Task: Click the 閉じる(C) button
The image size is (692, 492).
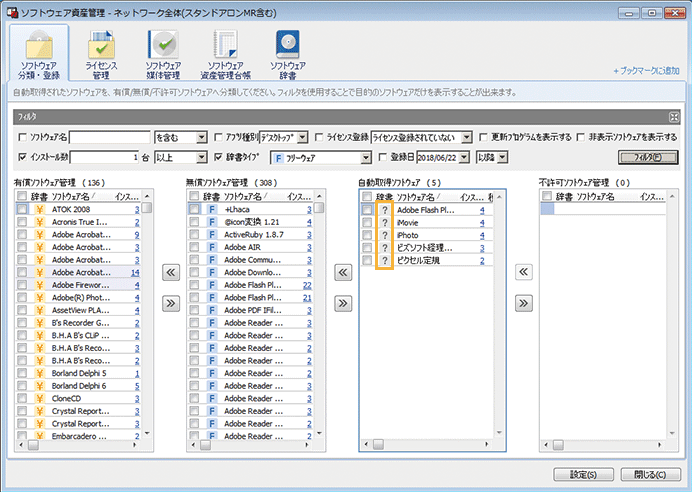Action: click(x=650, y=475)
